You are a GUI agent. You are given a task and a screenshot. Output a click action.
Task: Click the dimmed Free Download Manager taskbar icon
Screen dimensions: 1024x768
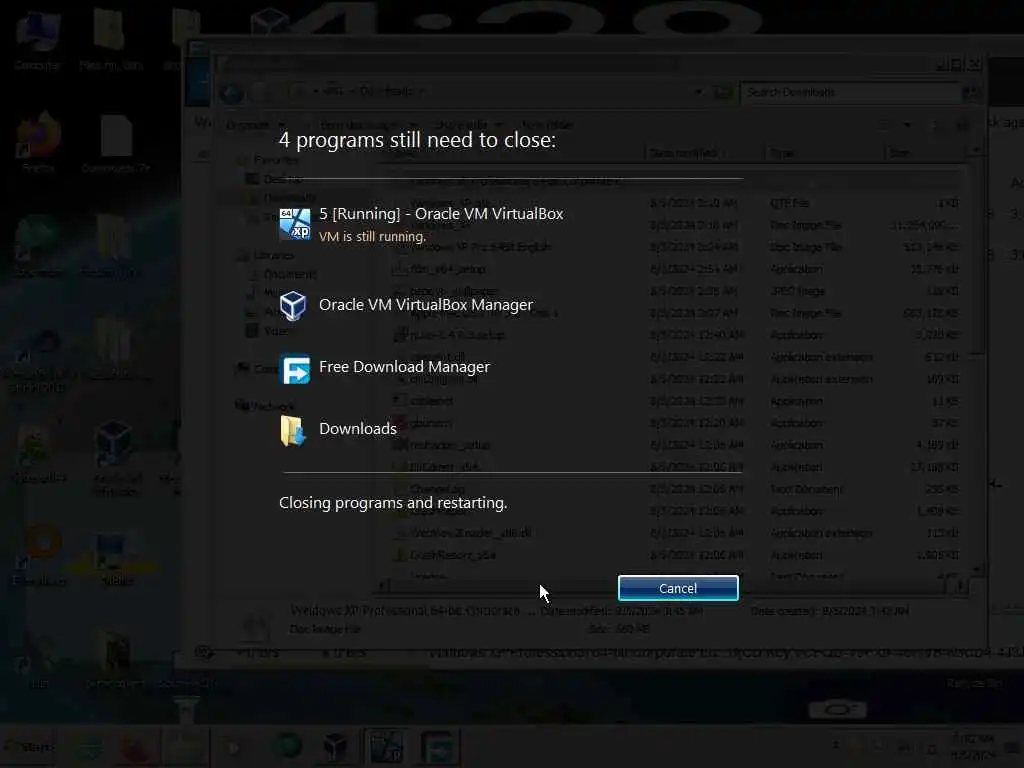coord(438,746)
